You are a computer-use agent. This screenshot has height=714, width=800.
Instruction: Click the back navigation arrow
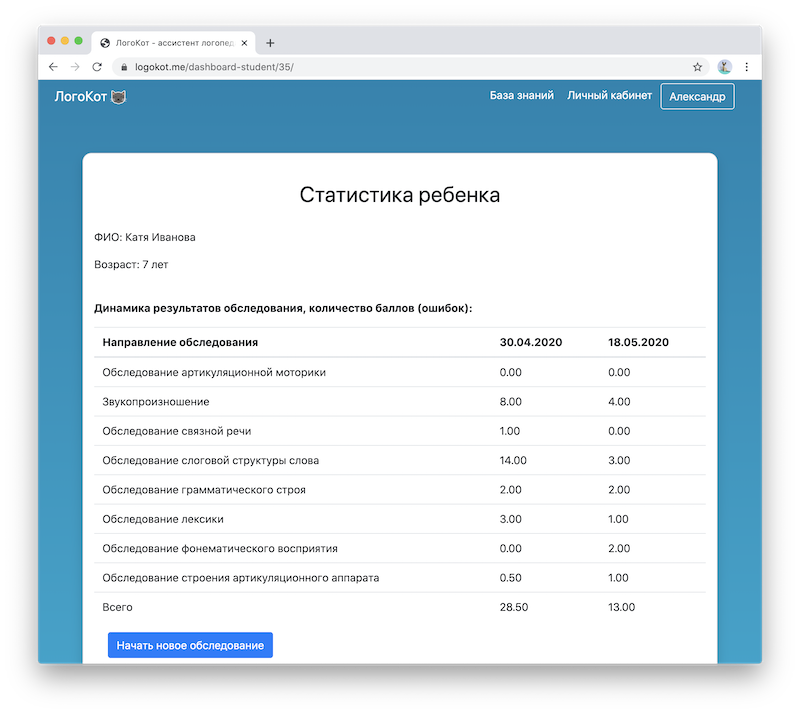click(x=52, y=66)
